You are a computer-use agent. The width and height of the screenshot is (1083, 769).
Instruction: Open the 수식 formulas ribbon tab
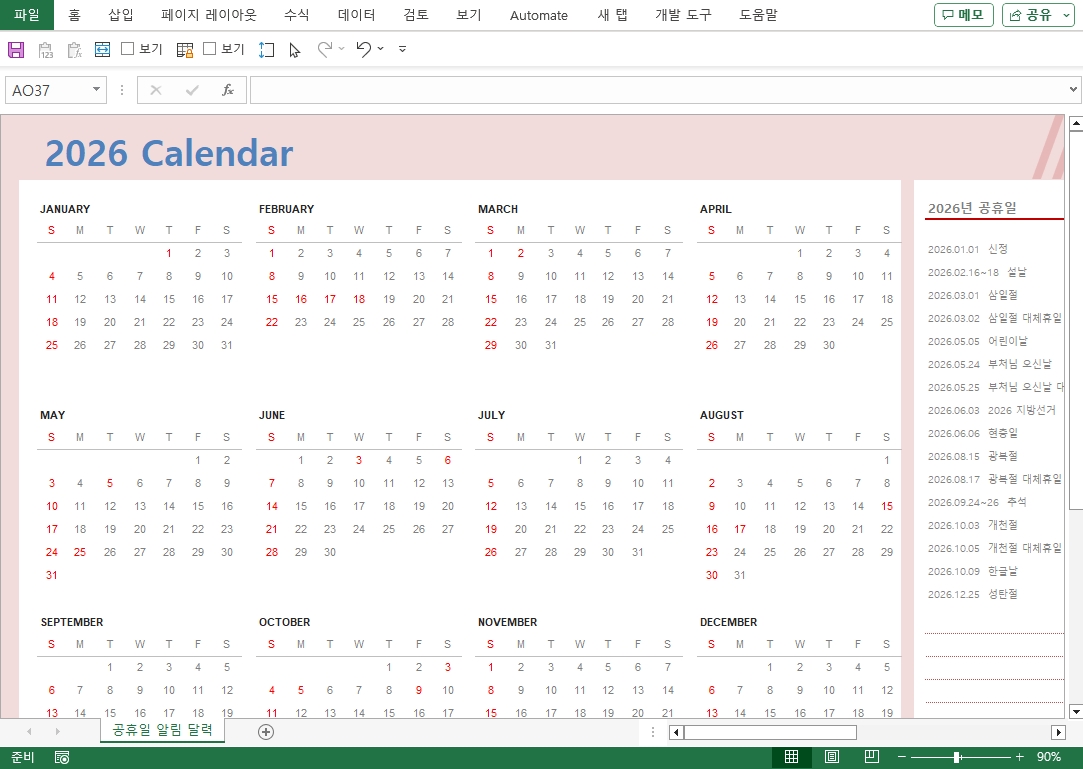296,15
